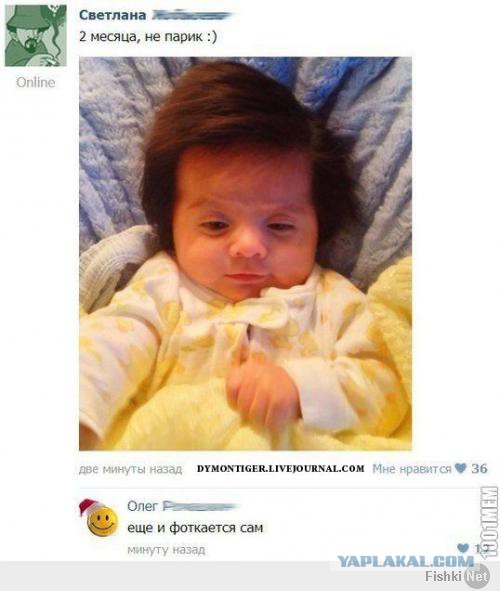Open Светлана's profile name link
Viewport: 500px width, 591px height.
pyautogui.click(x=113, y=15)
